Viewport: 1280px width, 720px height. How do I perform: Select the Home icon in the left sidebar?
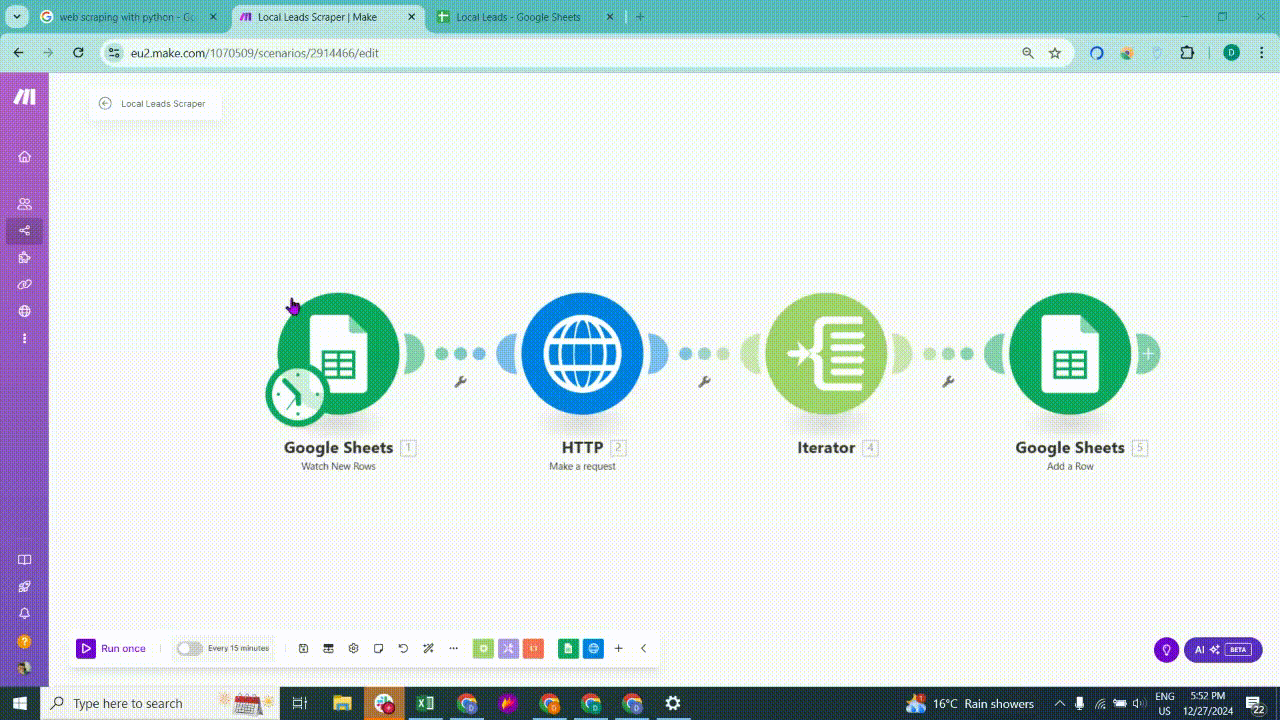[24, 156]
